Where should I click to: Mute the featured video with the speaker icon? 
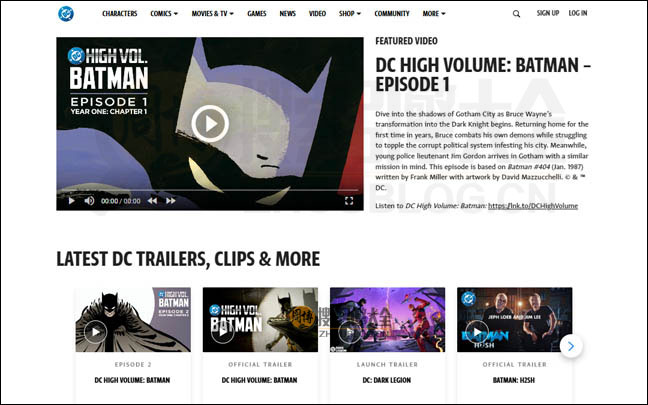tap(89, 201)
